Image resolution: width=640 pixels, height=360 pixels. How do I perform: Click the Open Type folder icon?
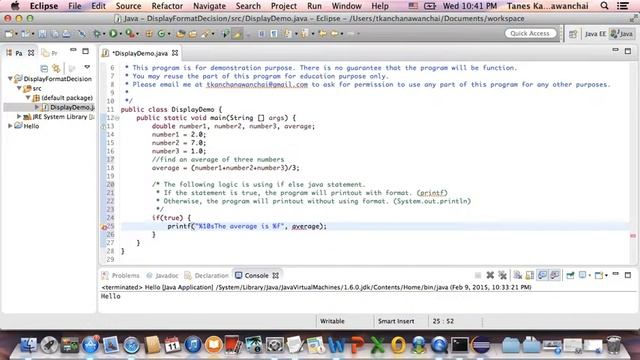(180, 34)
